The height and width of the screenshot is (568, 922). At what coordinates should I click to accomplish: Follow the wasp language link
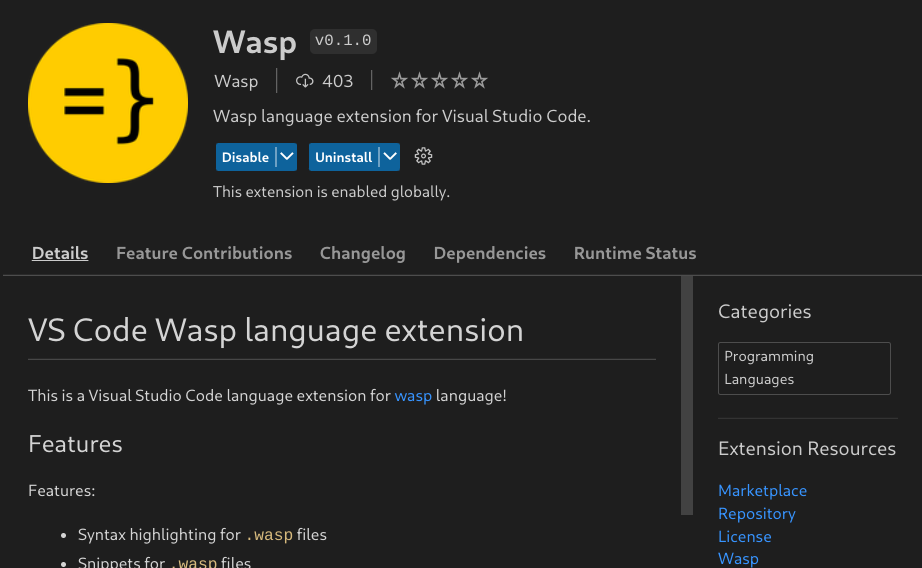tap(413, 396)
